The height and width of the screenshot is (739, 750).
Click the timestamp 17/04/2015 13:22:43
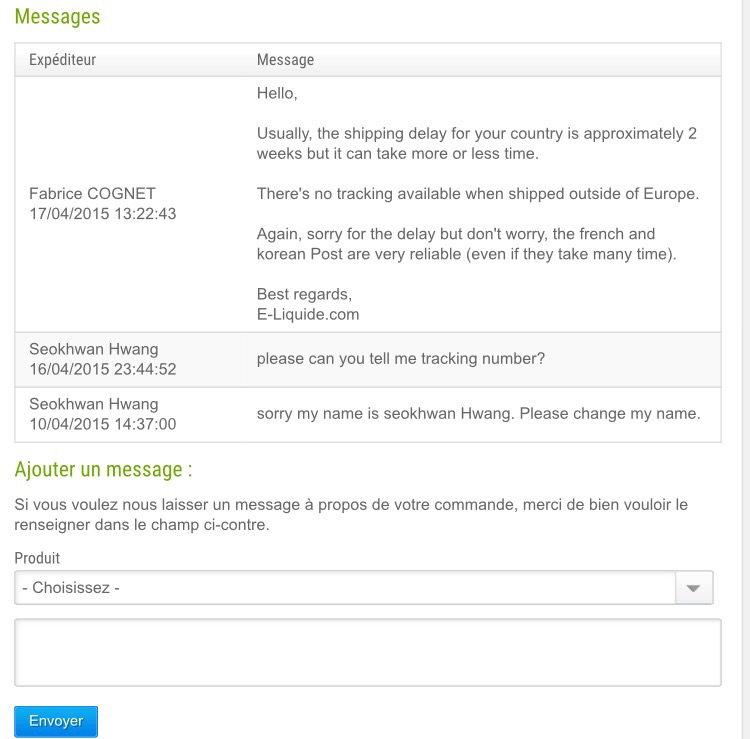[102, 214]
